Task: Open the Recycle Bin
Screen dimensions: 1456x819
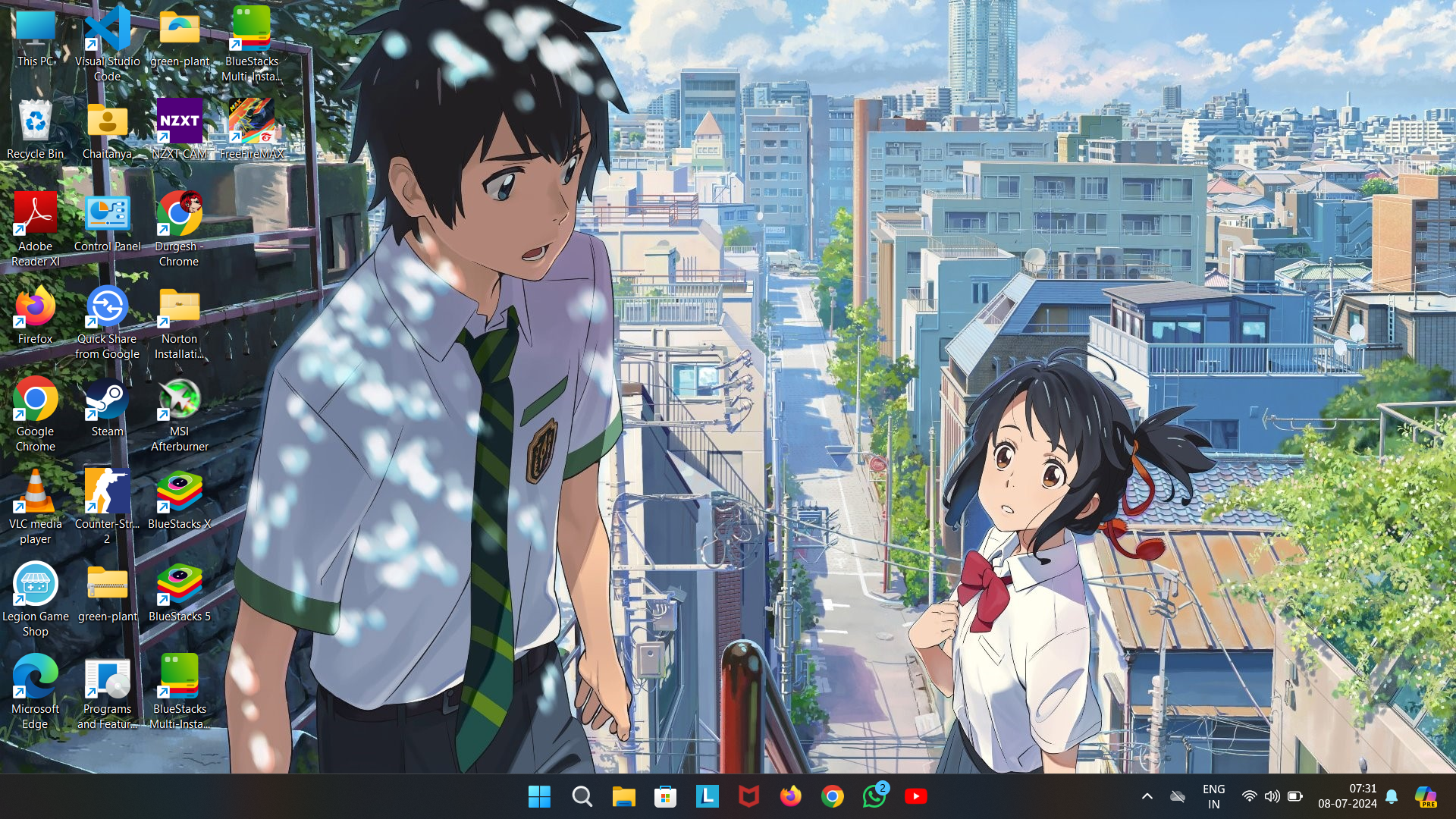Action: (36, 129)
